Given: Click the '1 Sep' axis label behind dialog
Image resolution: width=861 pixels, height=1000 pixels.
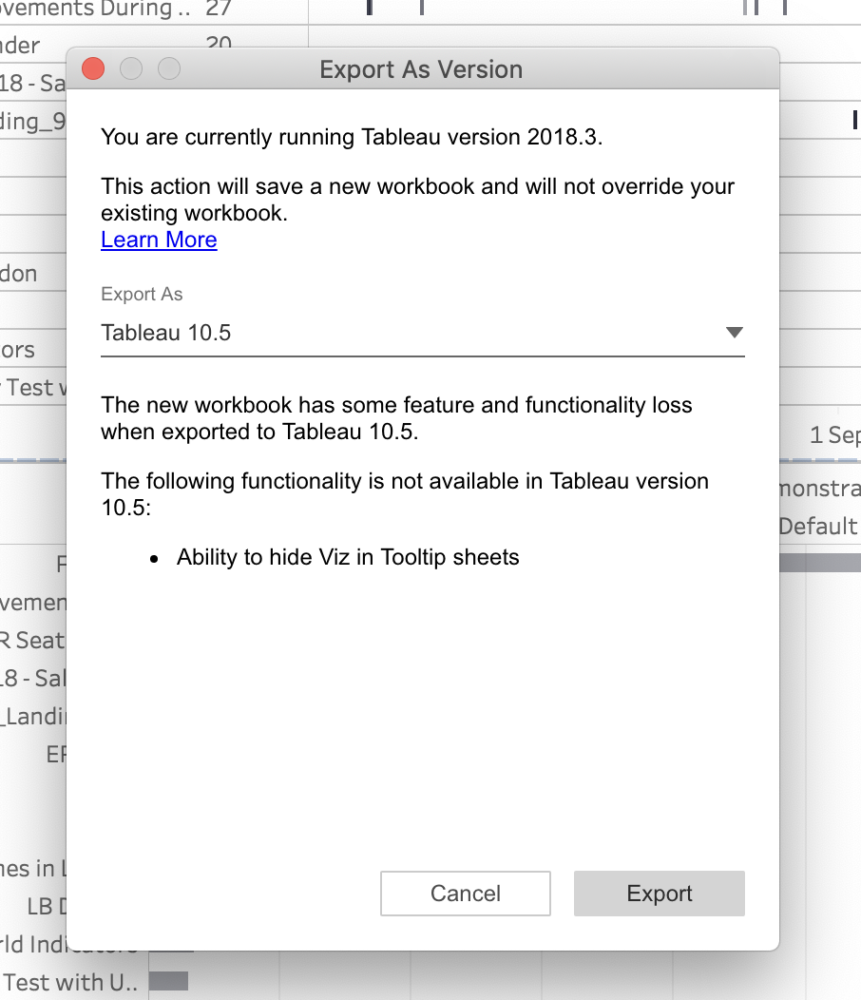Looking at the screenshot, I should pyautogui.click(x=835, y=435).
